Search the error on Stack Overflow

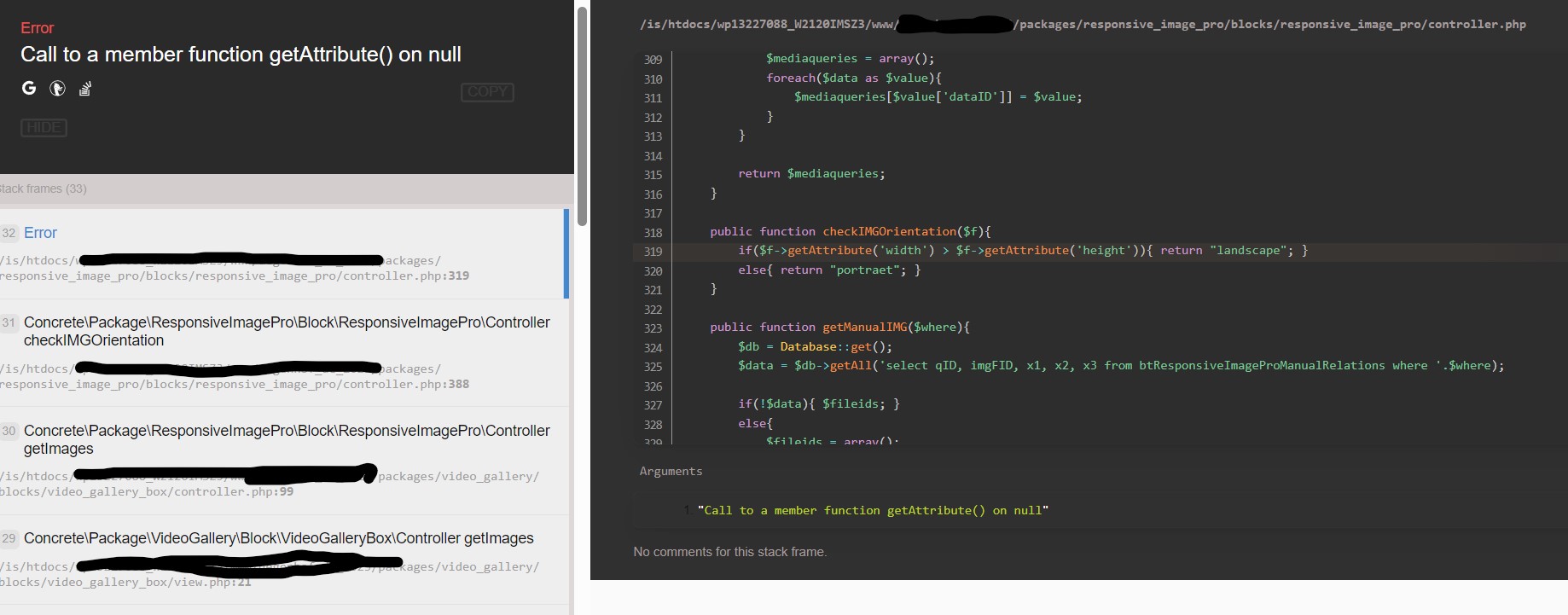point(85,88)
